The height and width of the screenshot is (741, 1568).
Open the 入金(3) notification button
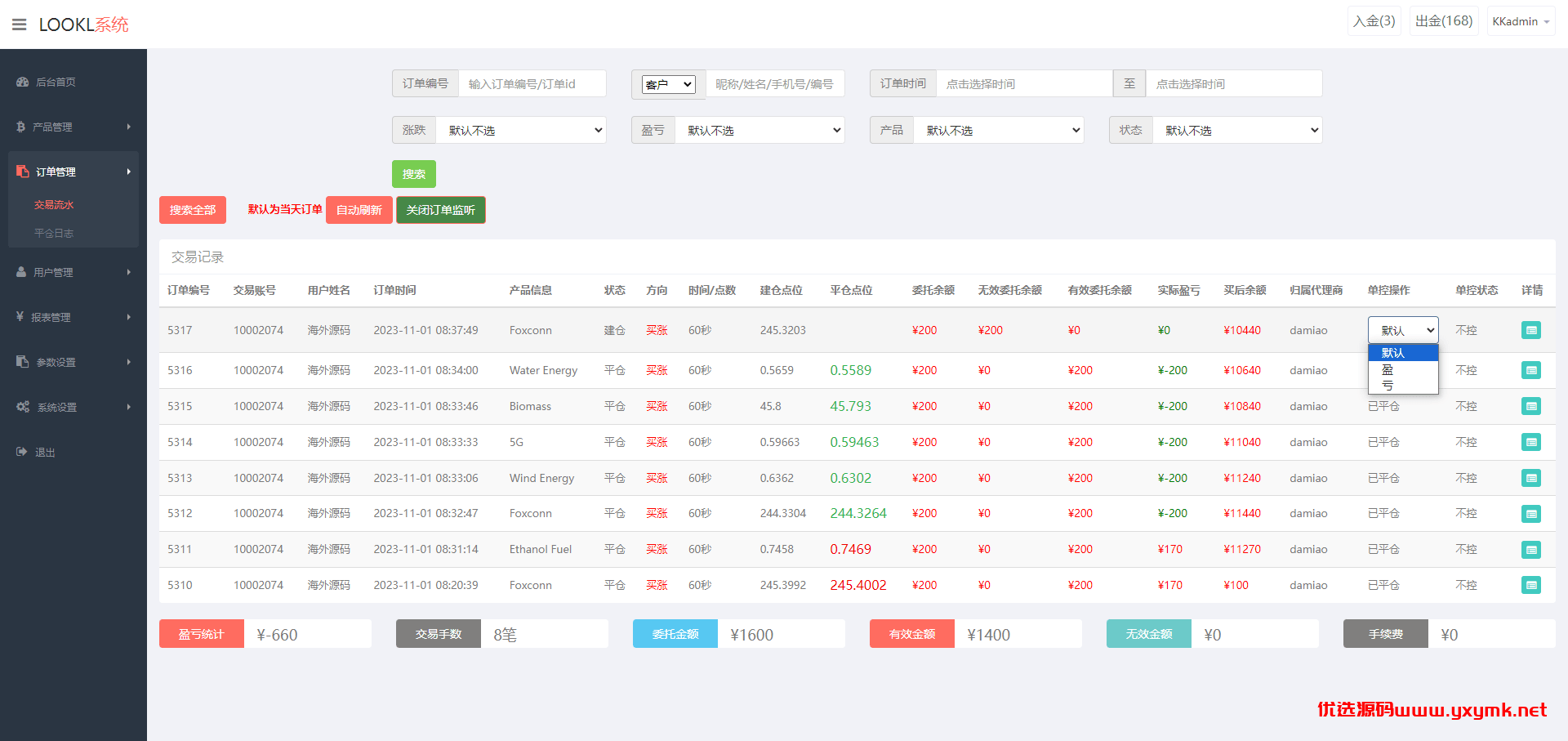[1374, 21]
